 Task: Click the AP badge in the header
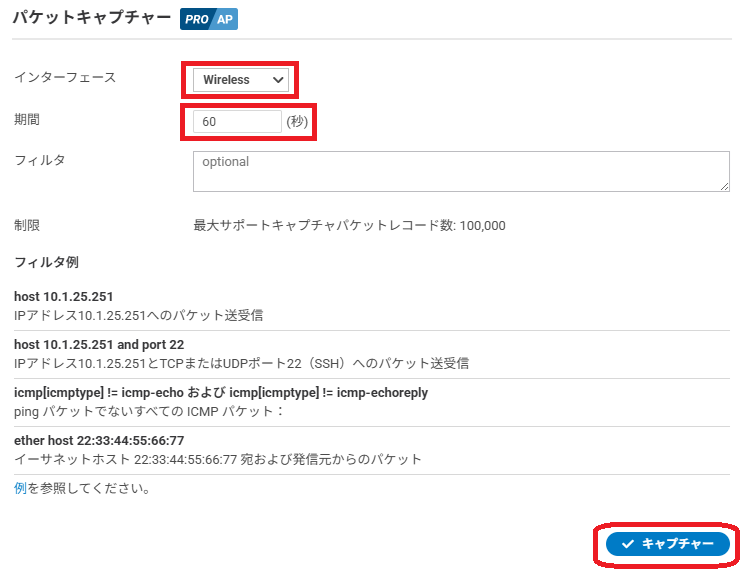point(225,19)
